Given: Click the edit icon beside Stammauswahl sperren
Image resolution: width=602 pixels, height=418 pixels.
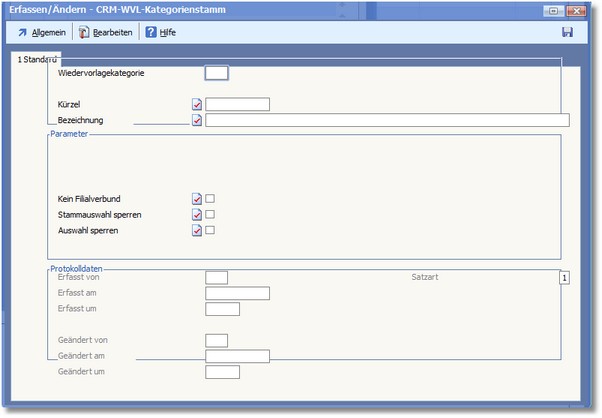Looking at the screenshot, I should click(197, 215).
